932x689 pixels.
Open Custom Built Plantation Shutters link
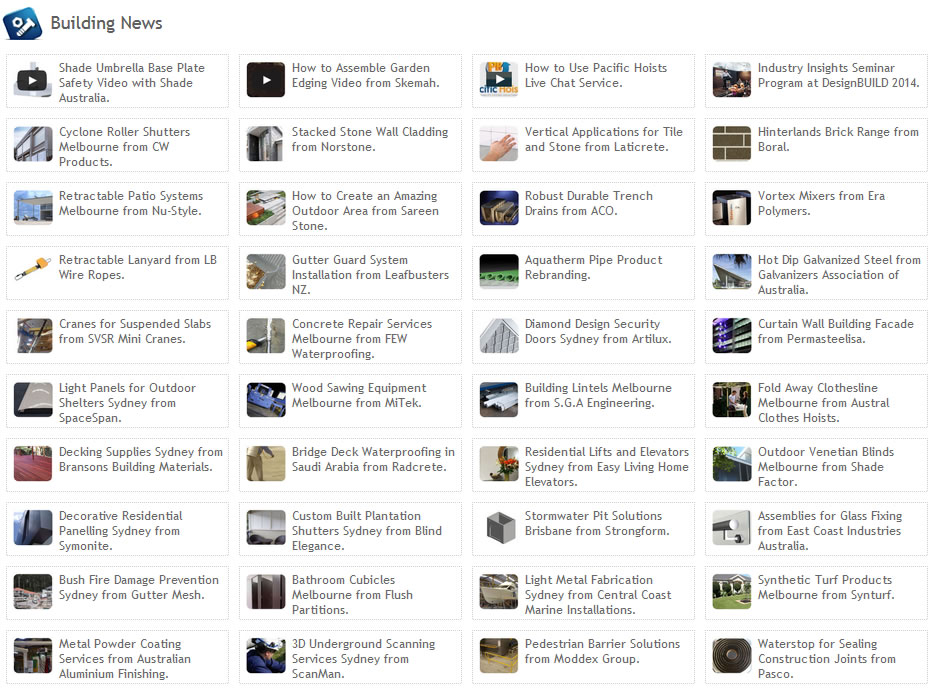coord(367,531)
